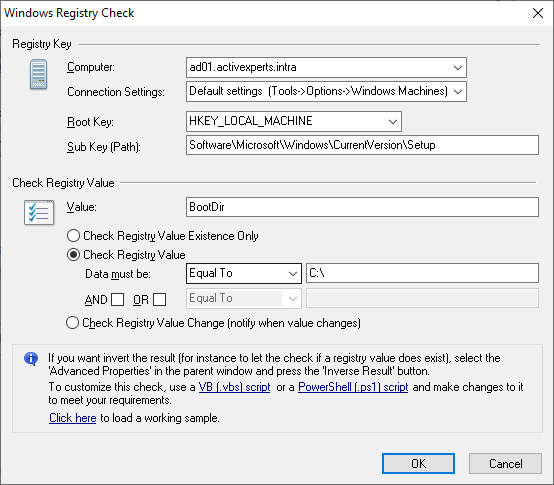Close the Windows Registry Check dialog
This screenshot has width=554, height=485.
point(538,13)
